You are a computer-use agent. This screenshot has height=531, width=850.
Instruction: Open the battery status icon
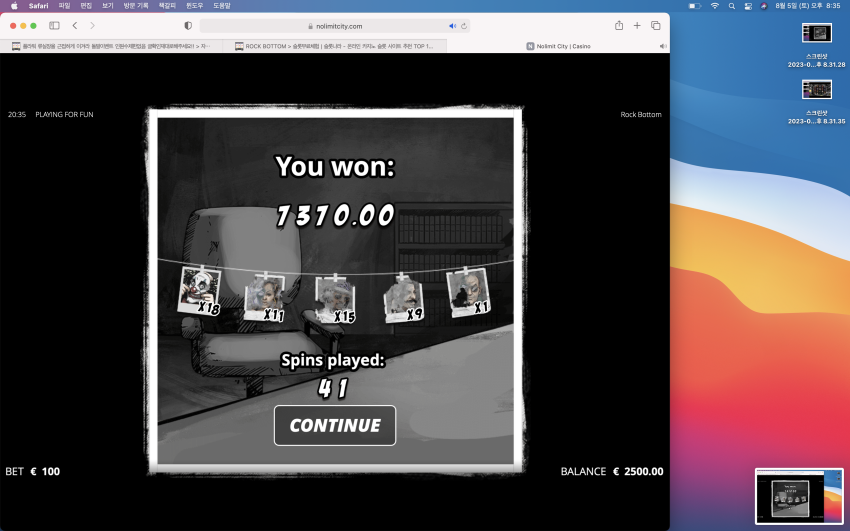pyautogui.click(x=694, y=5)
